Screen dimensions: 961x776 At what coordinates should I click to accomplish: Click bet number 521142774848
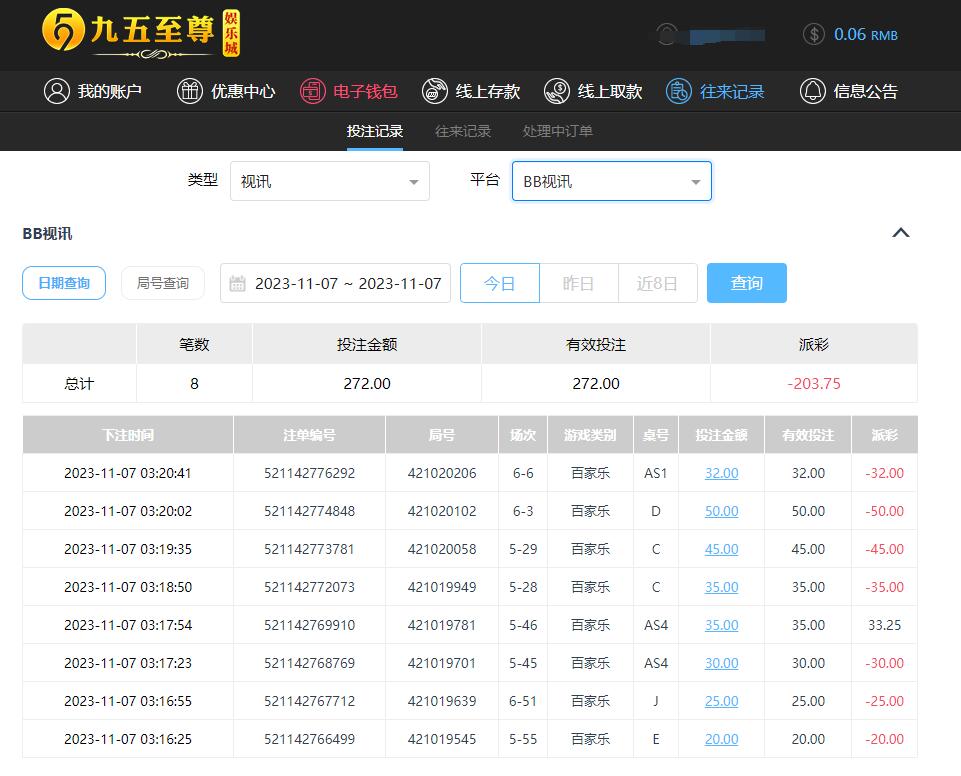point(310,511)
